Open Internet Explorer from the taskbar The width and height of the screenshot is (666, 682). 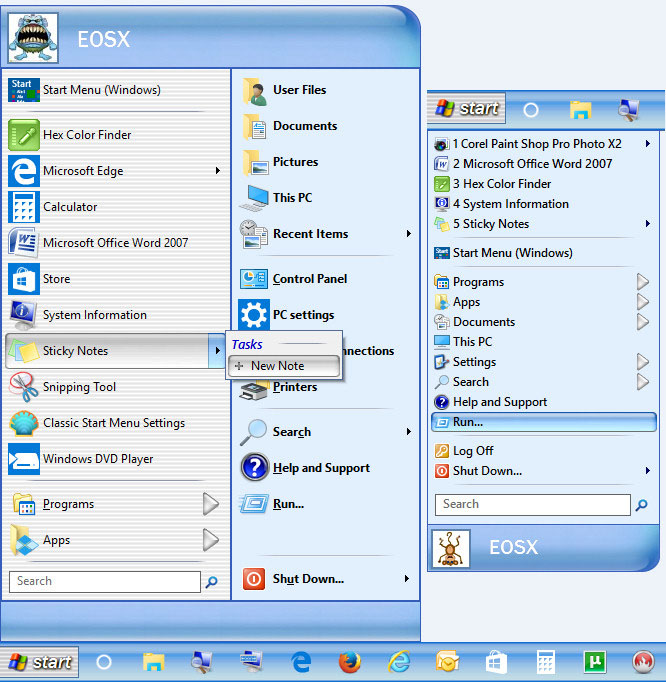point(399,662)
